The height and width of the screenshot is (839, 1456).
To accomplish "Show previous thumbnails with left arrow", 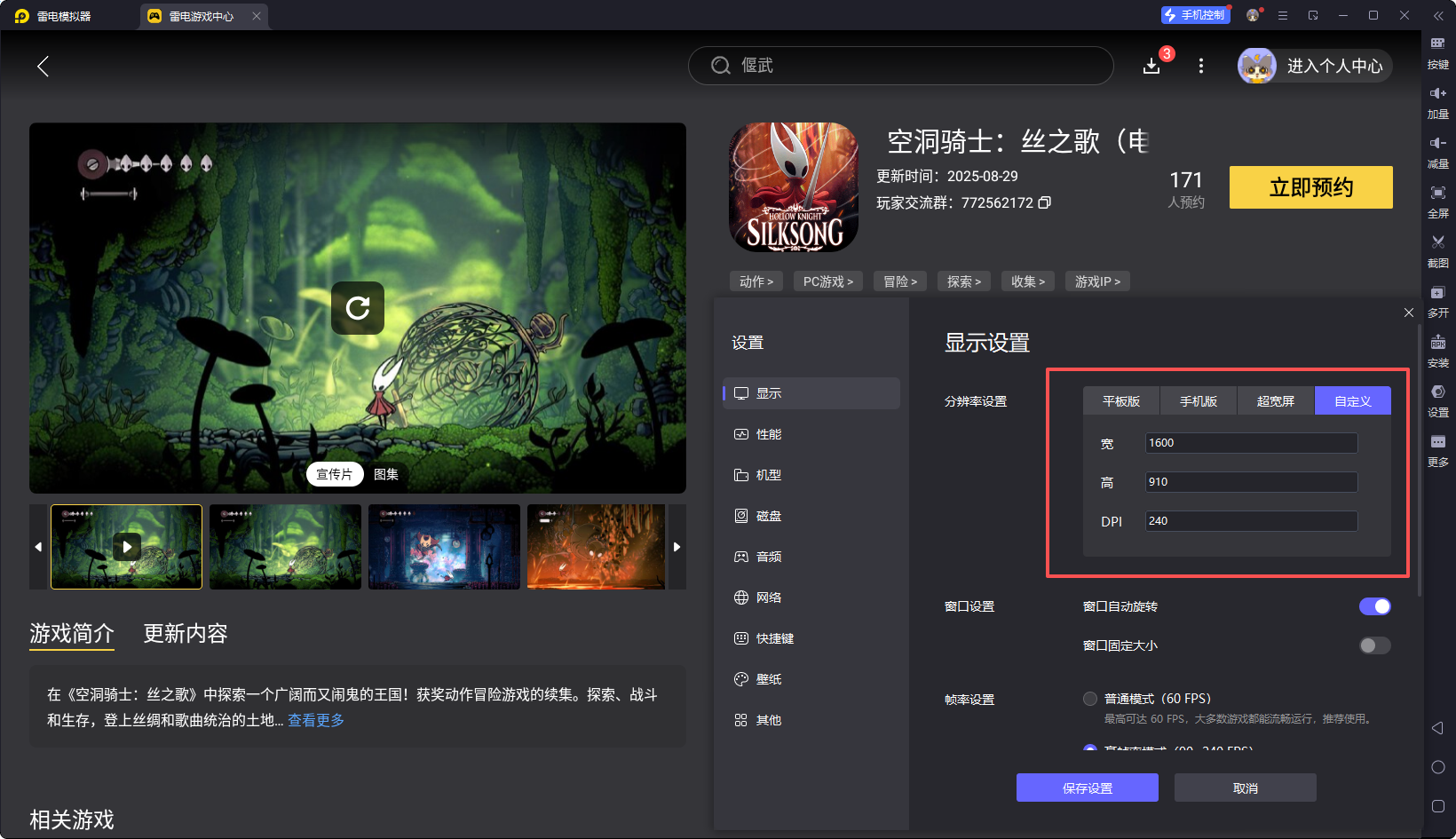I will (38, 547).
